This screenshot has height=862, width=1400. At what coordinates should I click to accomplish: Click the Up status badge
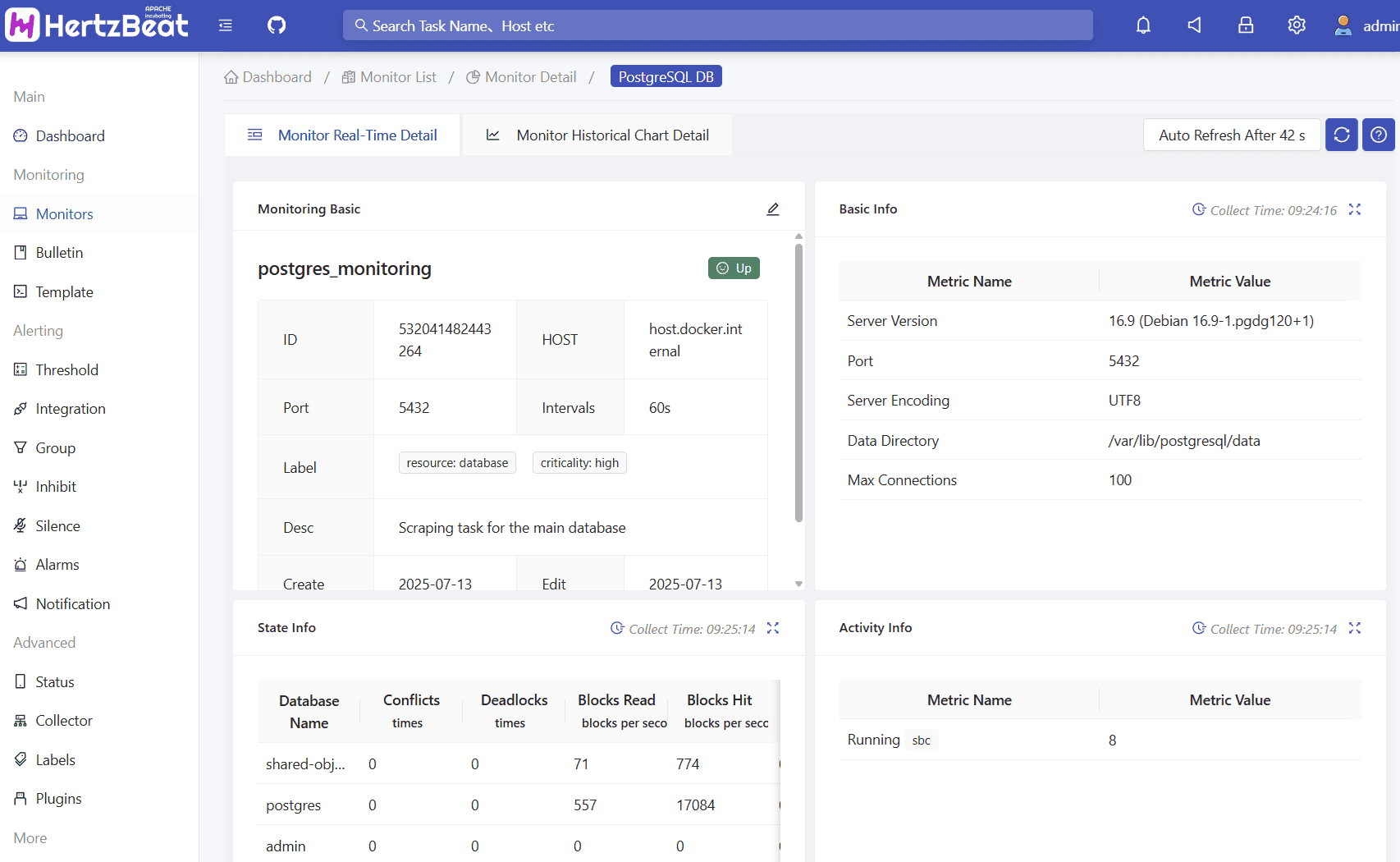pos(734,268)
